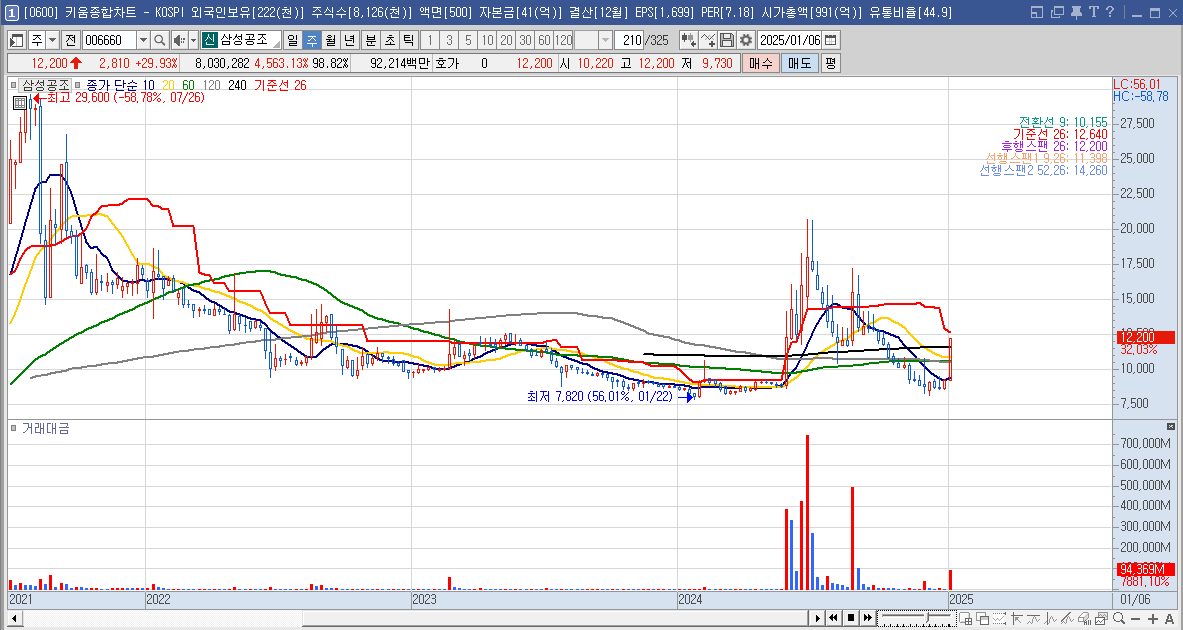Click the crosshair arrow tool icon at bottom
Screen dimensions: 1183x630
click(1016, 619)
